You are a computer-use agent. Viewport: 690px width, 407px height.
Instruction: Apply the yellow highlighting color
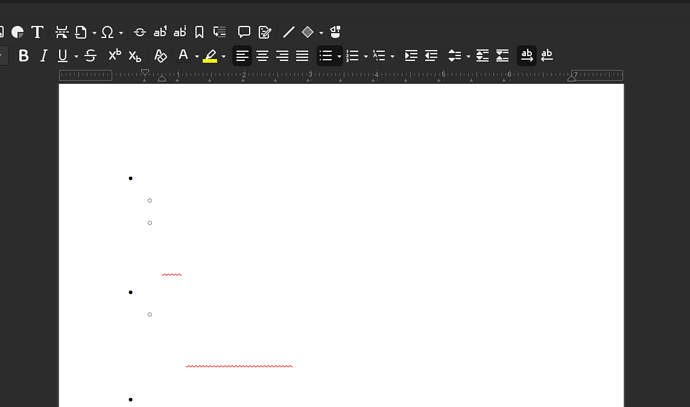click(210, 56)
